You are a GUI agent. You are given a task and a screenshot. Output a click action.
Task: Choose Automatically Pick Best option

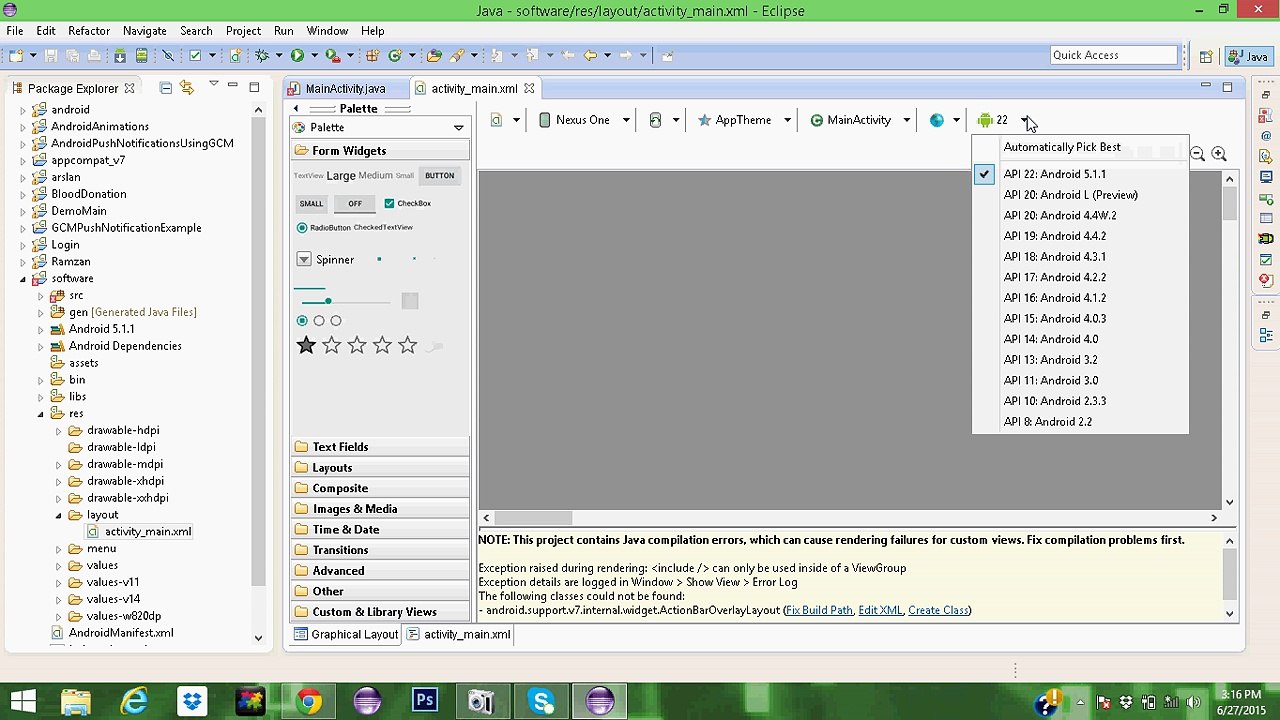pyautogui.click(x=1080, y=147)
